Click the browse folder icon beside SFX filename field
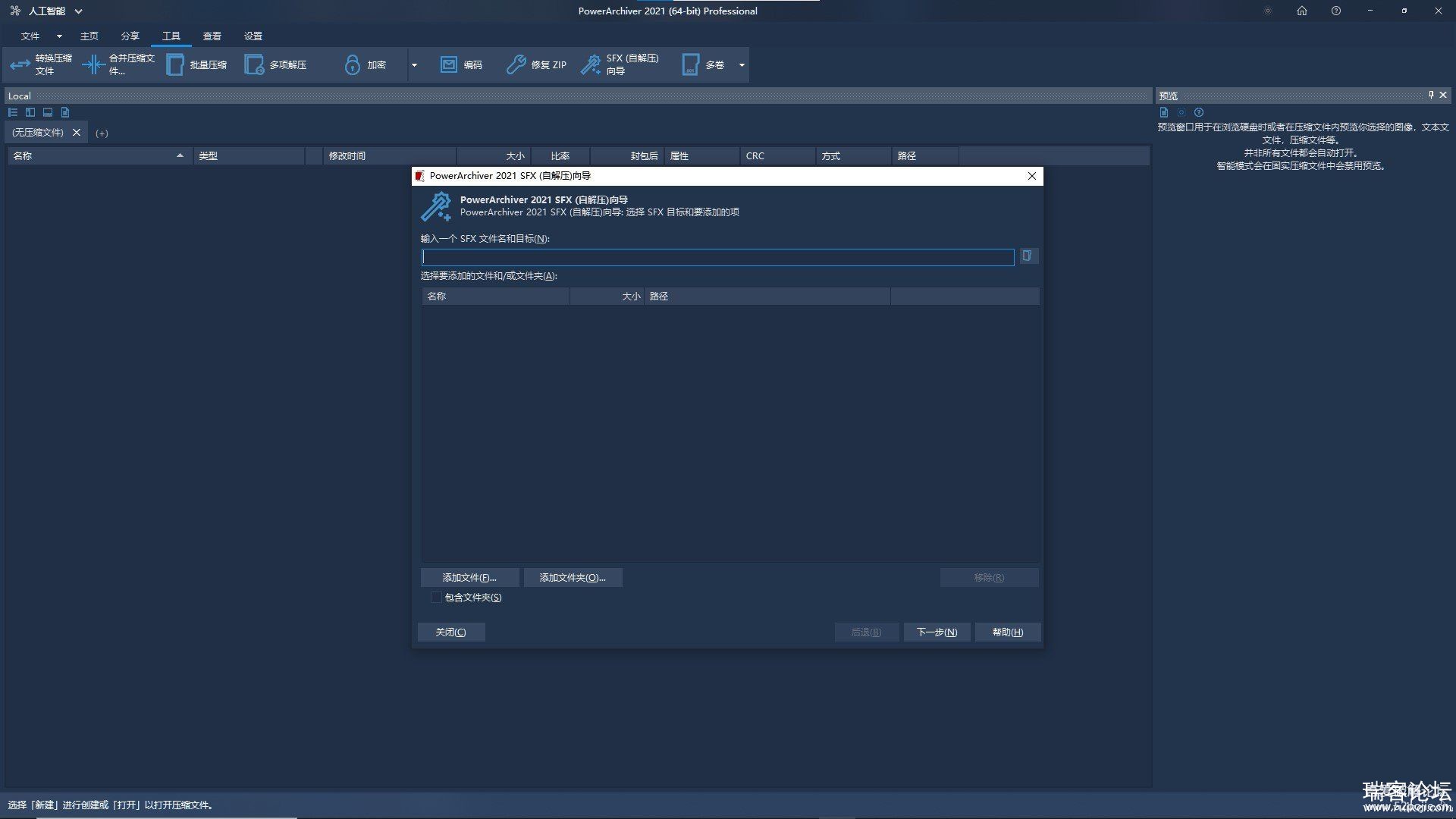 [1027, 256]
